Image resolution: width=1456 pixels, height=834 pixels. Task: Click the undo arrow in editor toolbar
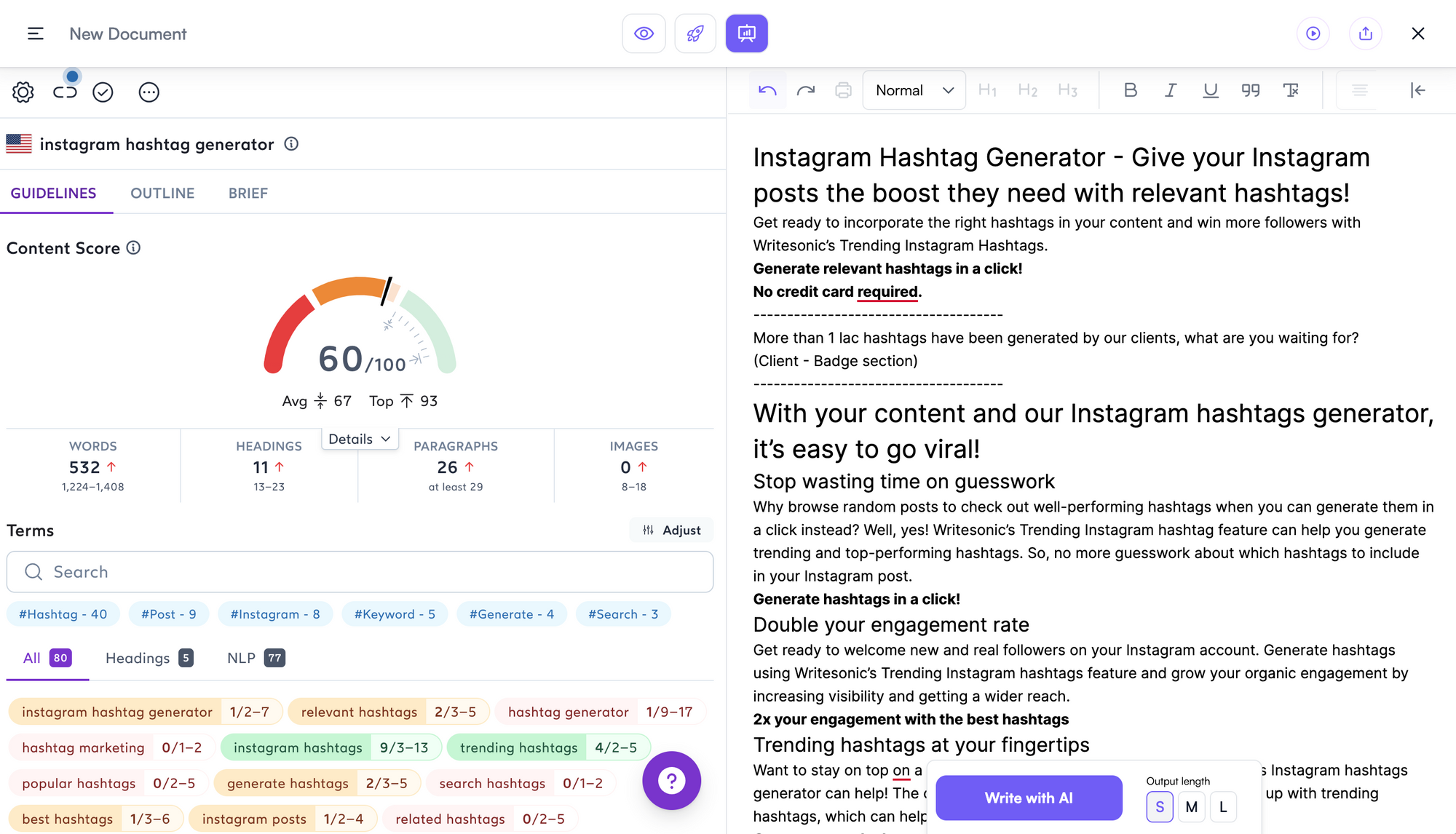(767, 90)
